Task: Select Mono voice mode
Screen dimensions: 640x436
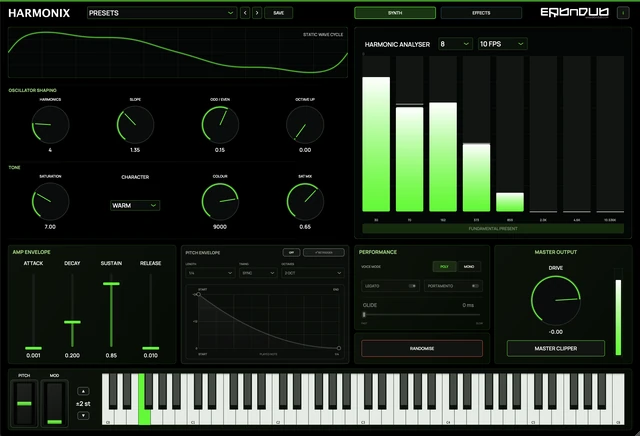Action: [469, 267]
